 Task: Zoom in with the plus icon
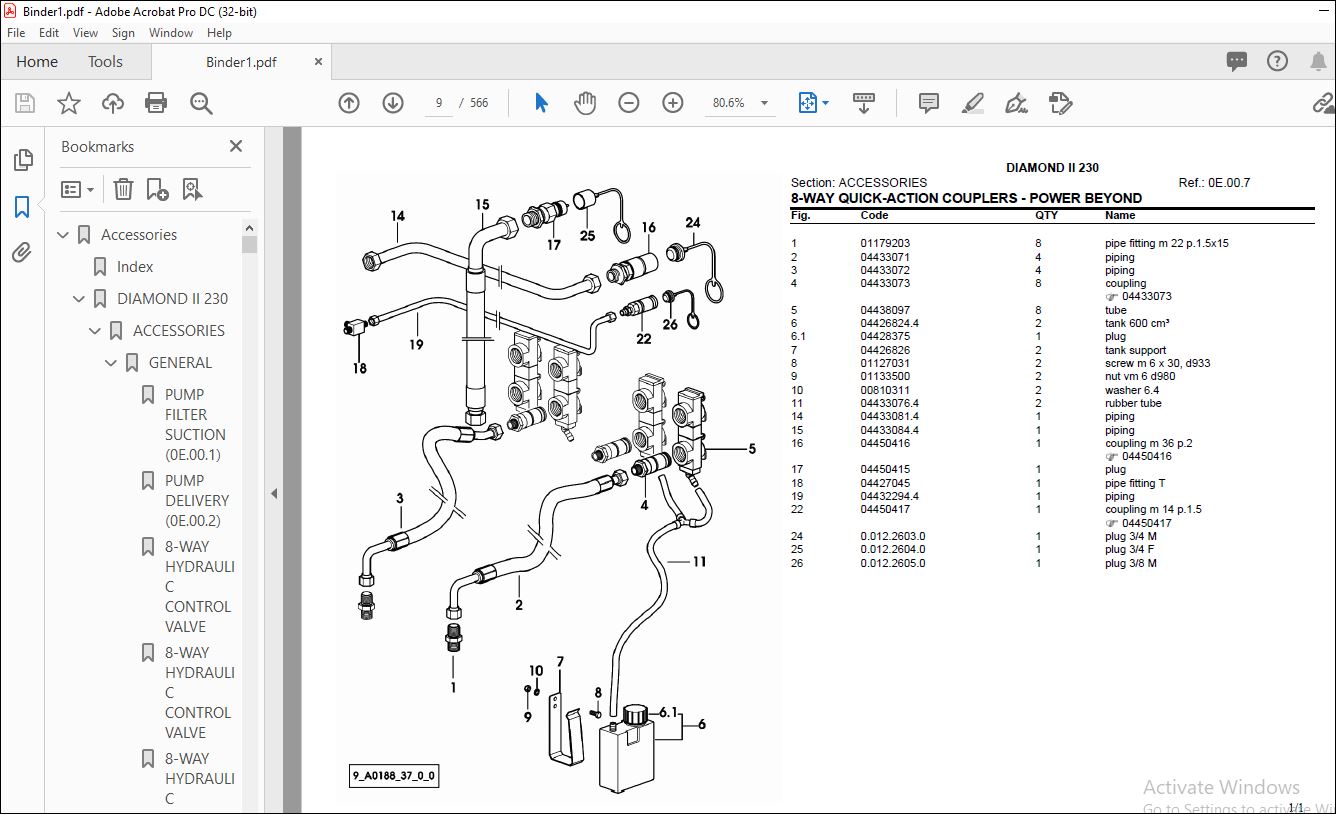673,103
